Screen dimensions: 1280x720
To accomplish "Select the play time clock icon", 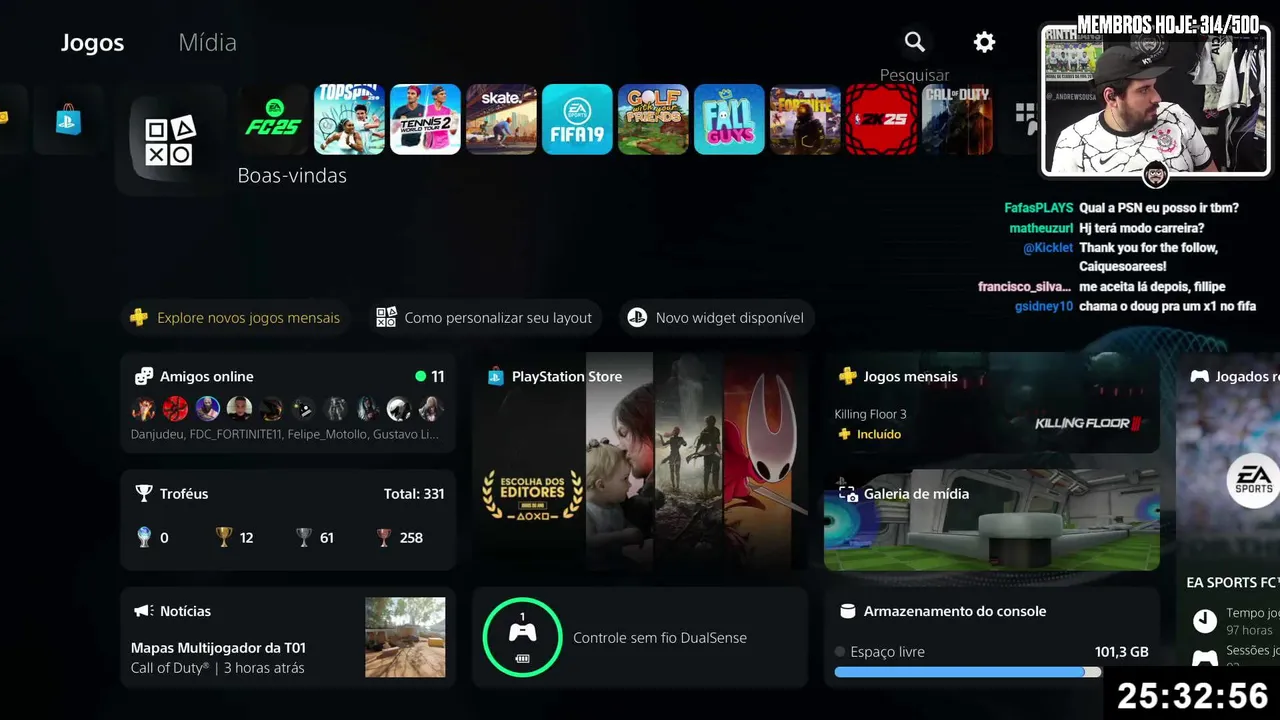I will pos(1205,621).
